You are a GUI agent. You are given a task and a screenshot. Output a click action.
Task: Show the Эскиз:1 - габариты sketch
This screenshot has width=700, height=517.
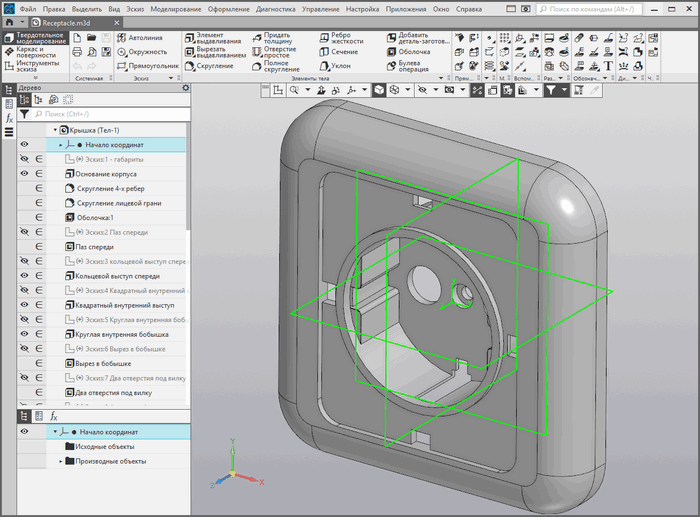[x=24, y=159]
